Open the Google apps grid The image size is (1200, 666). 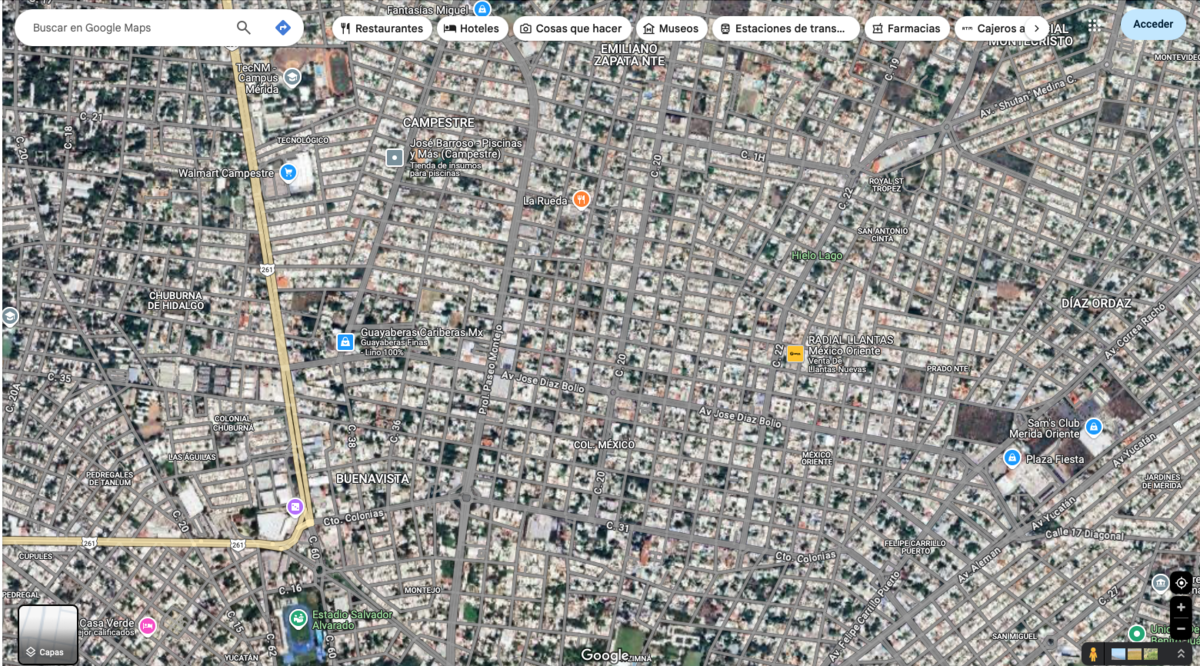pyautogui.click(x=1095, y=25)
